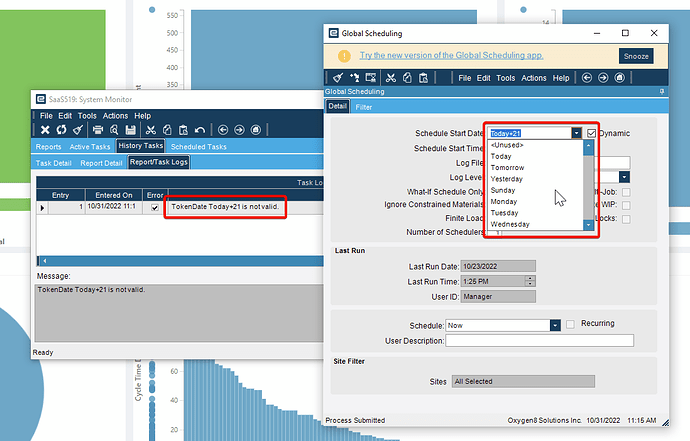Click the home icon in System Monitor toolbar
The height and width of the screenshot is (441, 690).
[256, 130]
